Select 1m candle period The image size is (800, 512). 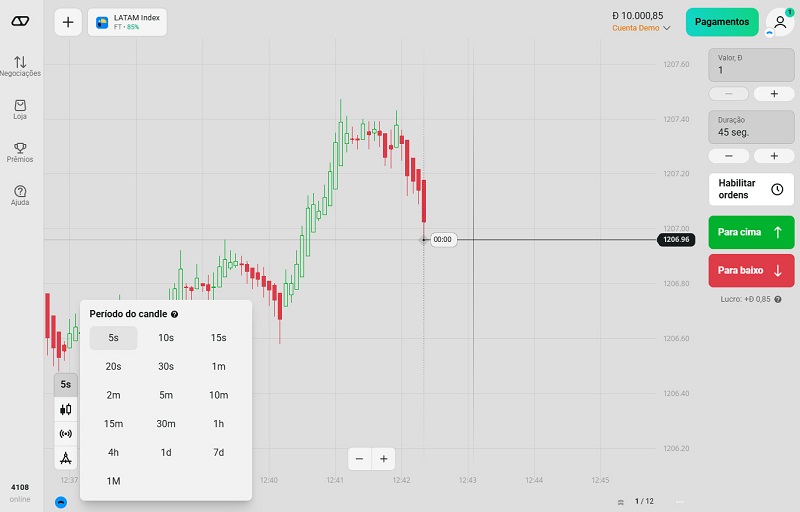point(218,366)
